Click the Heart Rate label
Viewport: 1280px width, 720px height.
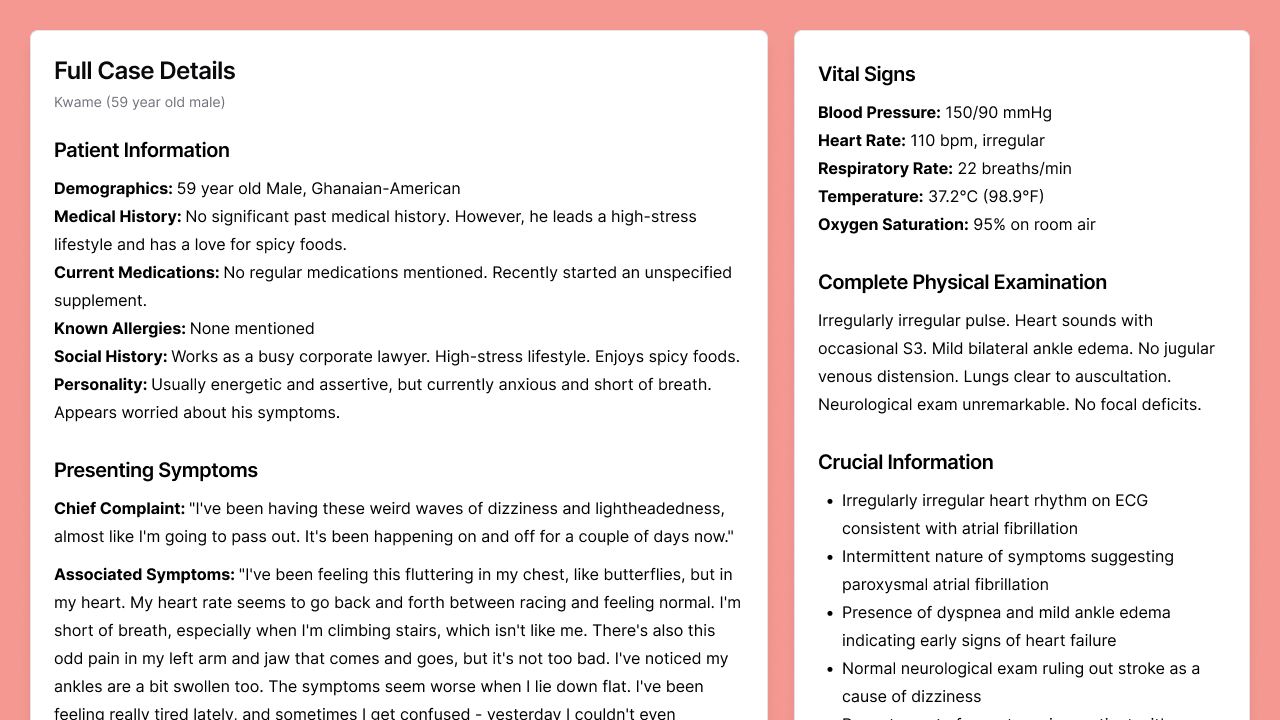861,140
